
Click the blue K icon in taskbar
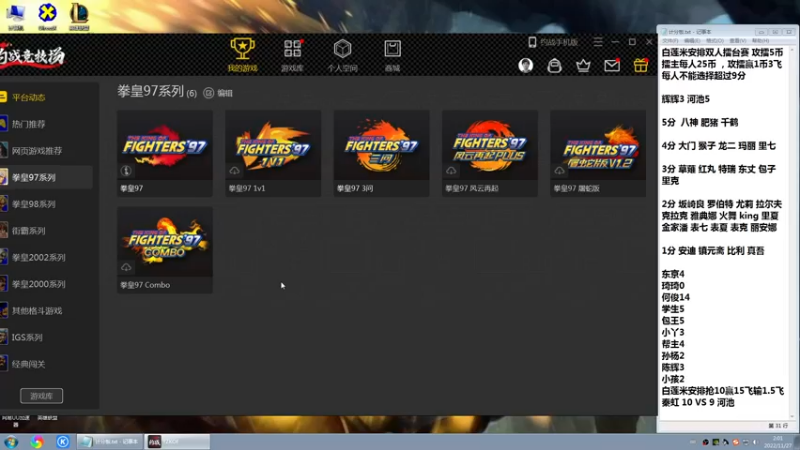(x=63, y=442)
